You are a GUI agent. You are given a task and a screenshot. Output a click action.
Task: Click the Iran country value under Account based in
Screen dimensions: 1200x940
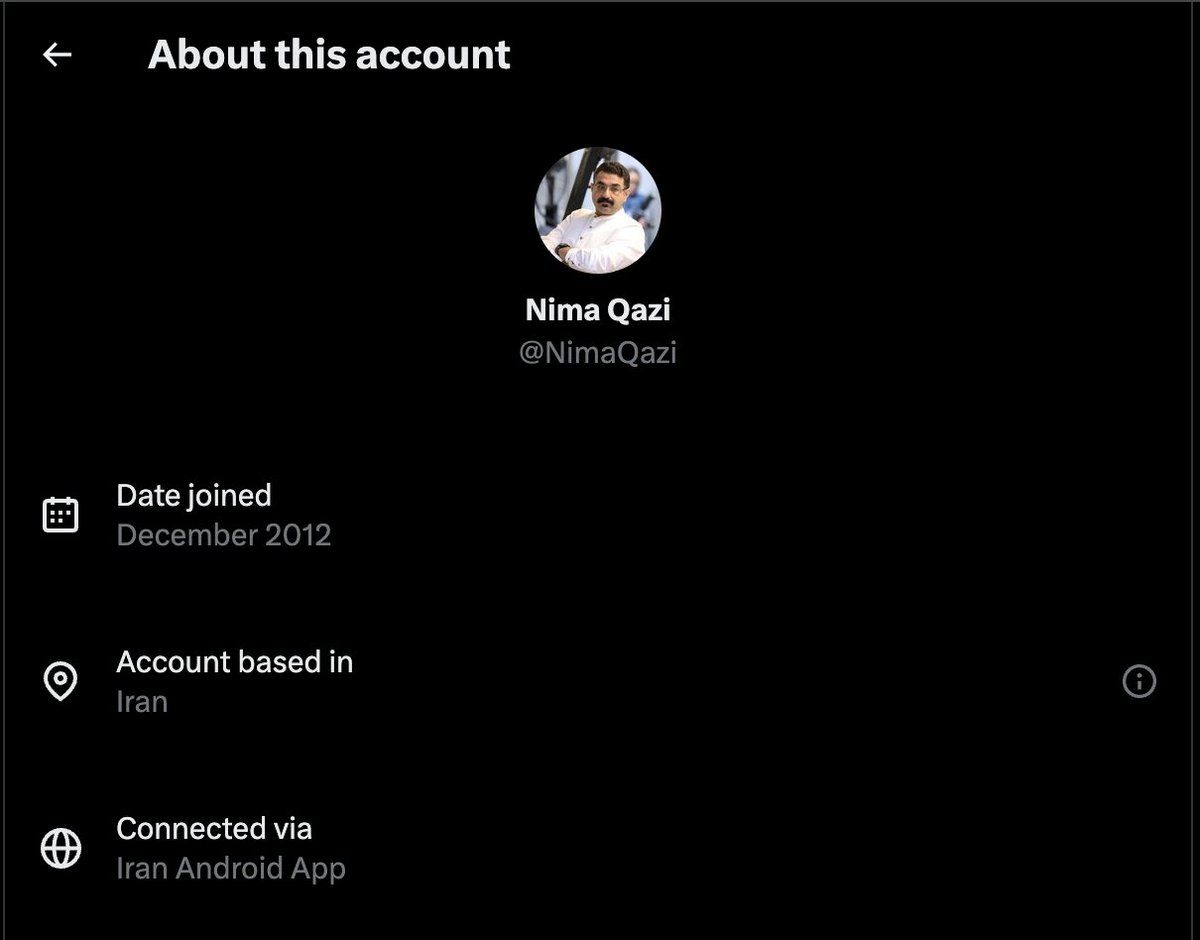point(142,702)
